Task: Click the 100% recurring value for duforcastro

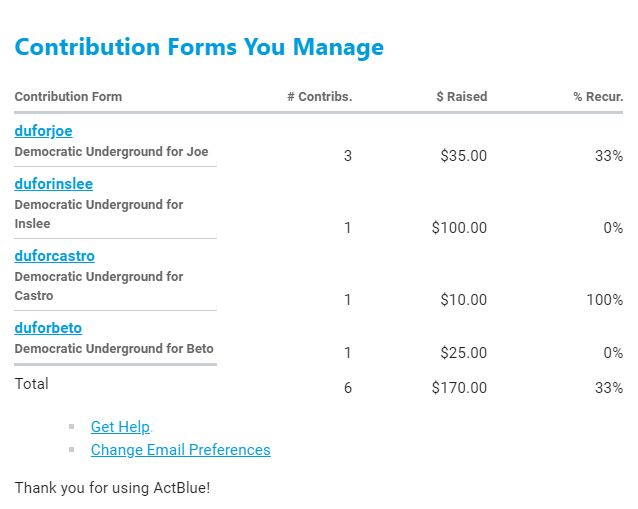Action: click(605, 300)
